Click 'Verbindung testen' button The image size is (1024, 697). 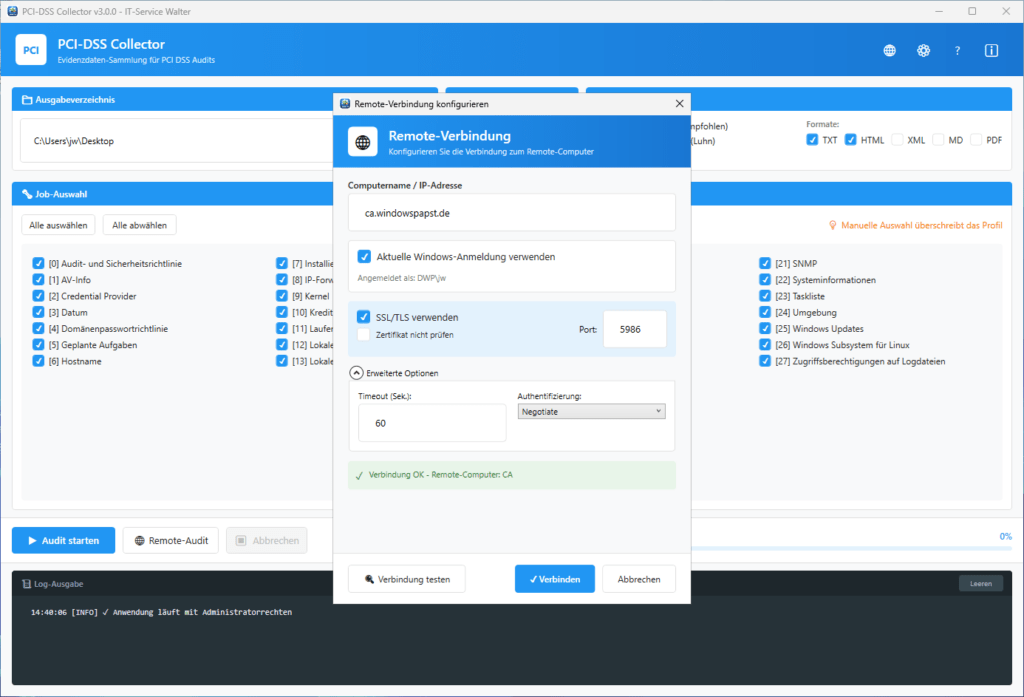[406, 578]
